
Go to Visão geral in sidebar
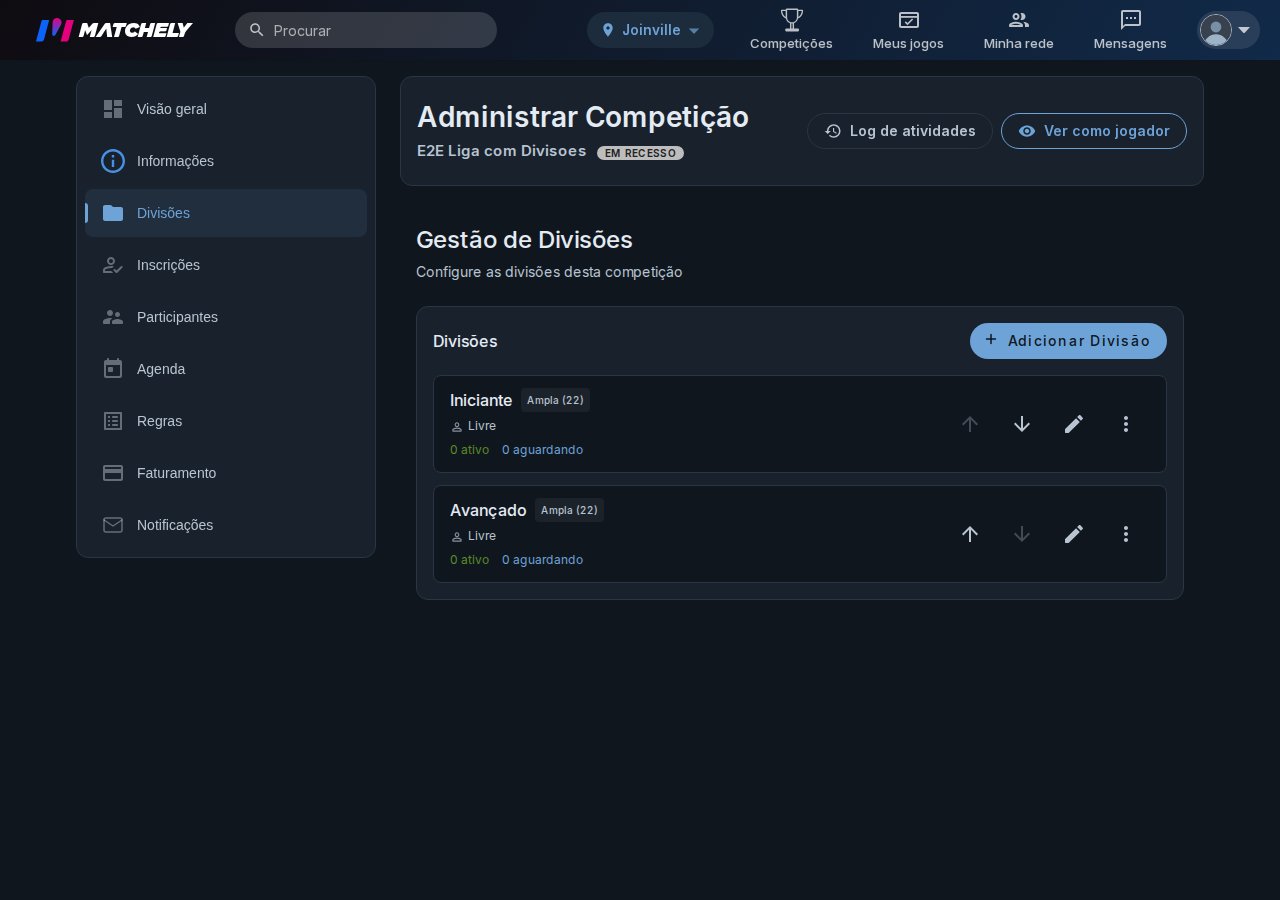pyautogui.click(x=226, y=109)
